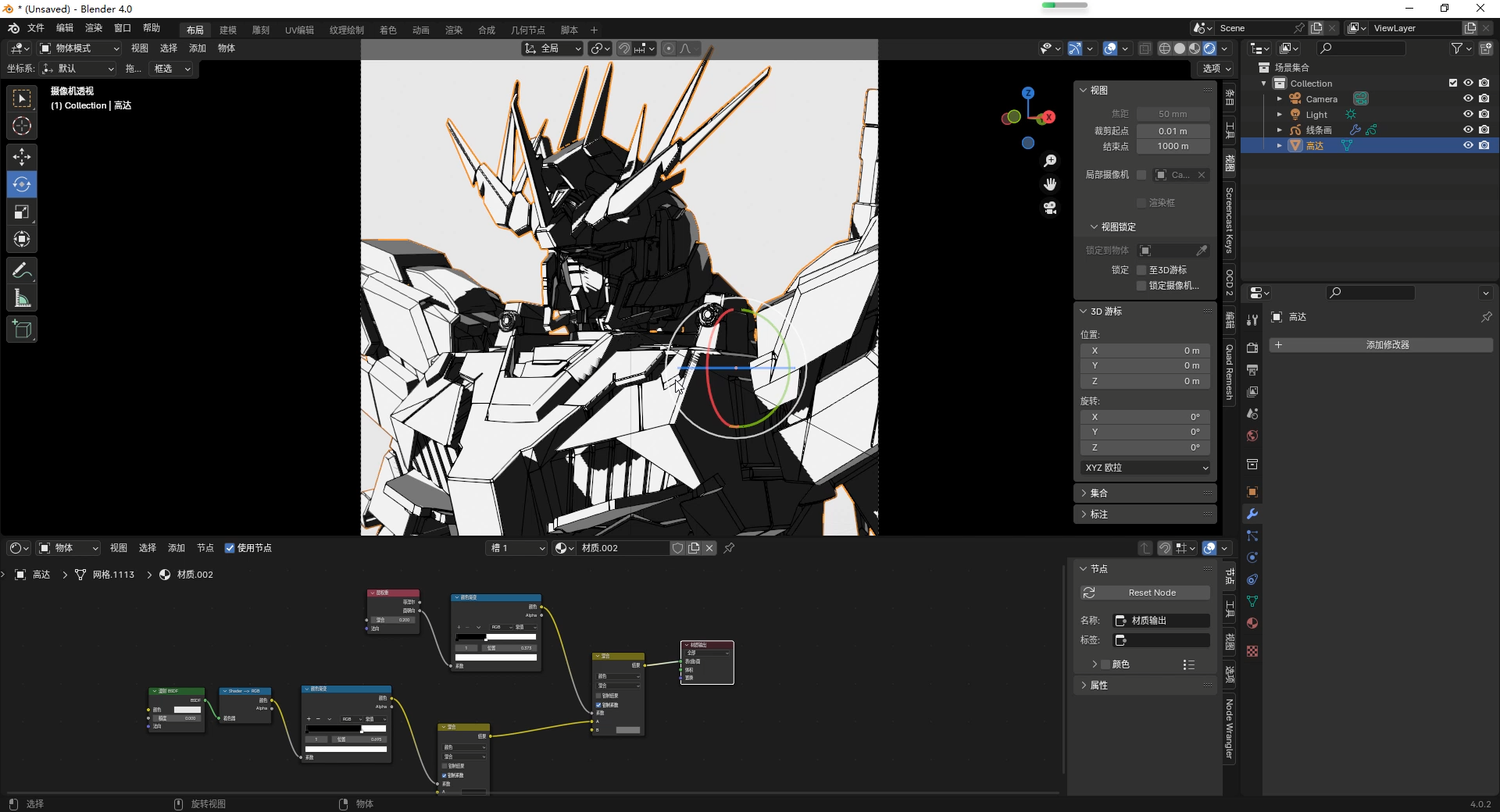Toggle camera view icon in viewport
This screenshot has width=1500, height=812.
click(x=1050, y=208)
